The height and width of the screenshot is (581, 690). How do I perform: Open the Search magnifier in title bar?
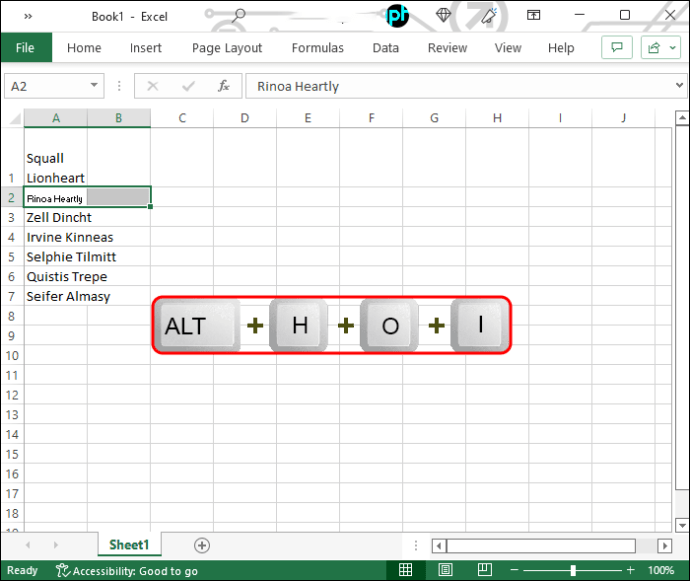click(x=238, y=15)
